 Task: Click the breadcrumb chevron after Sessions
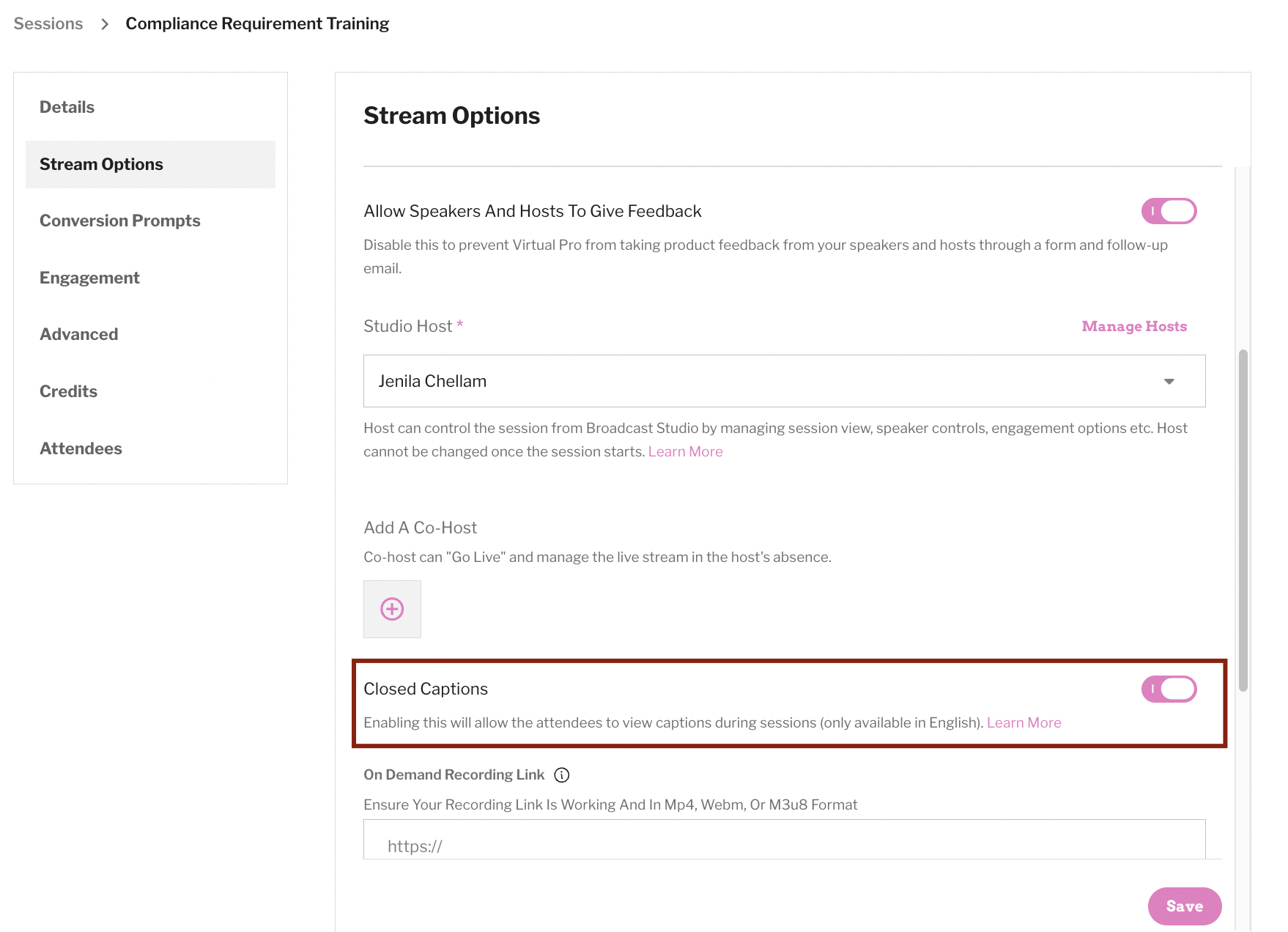click(x=105, y=24)
